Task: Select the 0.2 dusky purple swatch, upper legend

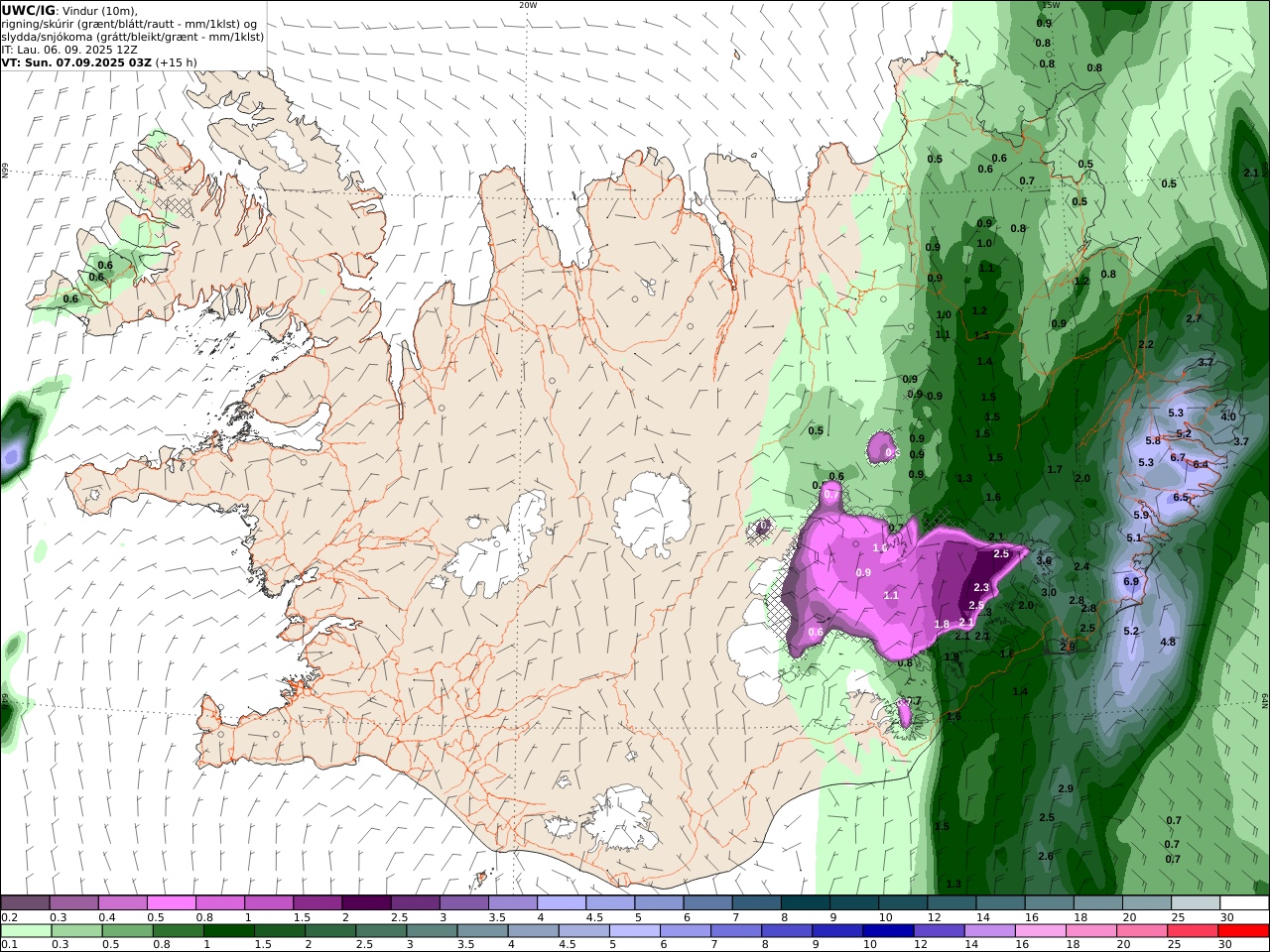Action: pyautogui.click(x=25, y=903)
